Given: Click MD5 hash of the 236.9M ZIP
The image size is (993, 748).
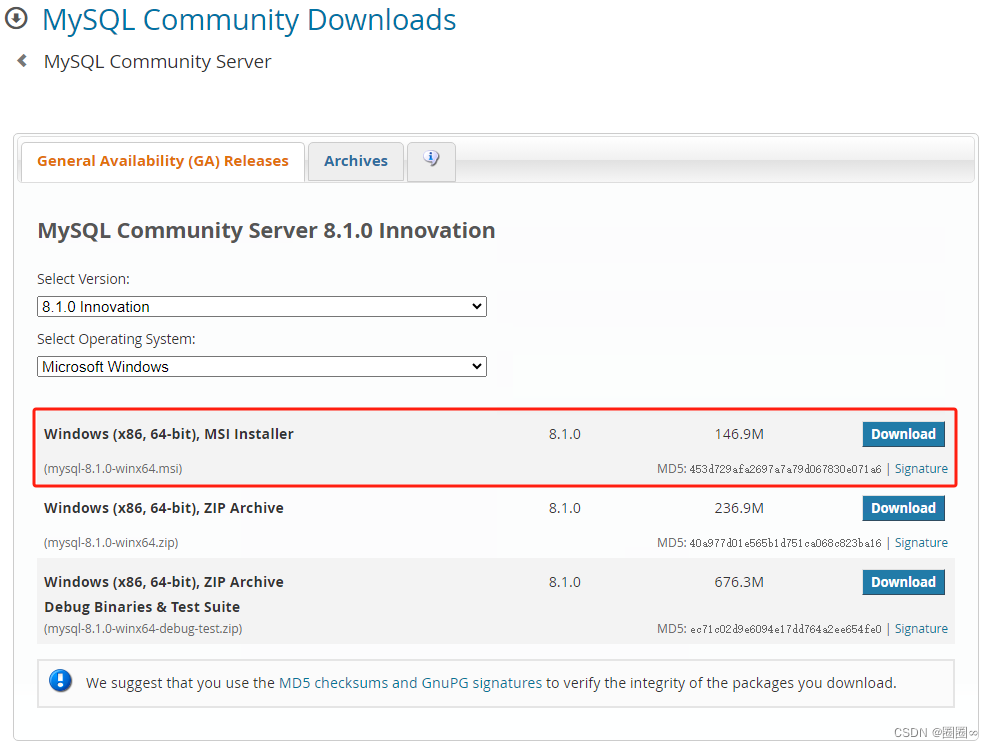Looking at the screenshot, I should click(785, 543).
